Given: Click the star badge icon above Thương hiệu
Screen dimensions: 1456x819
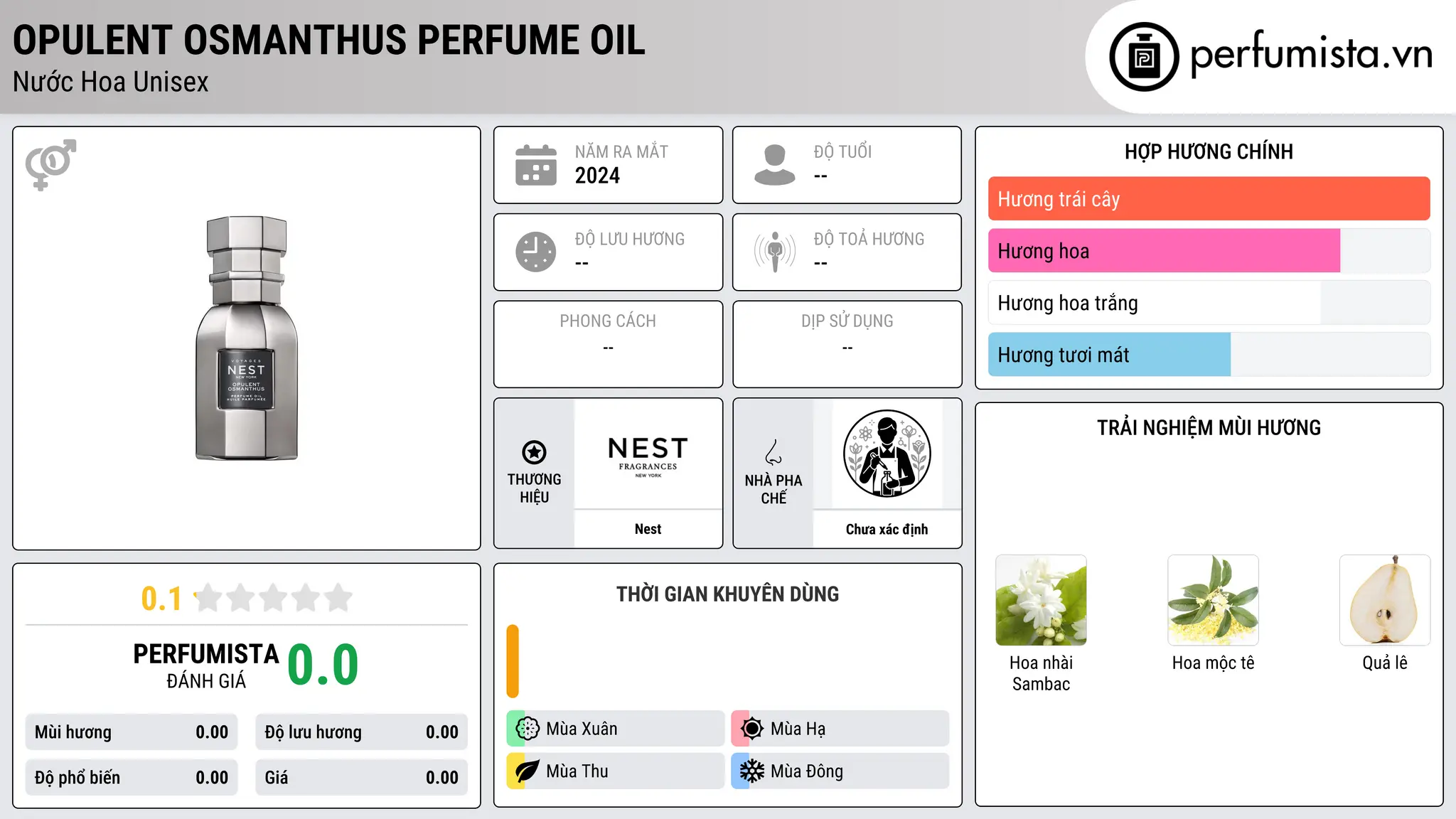Looking at the screenshot, I should click(x=534, y=452).
